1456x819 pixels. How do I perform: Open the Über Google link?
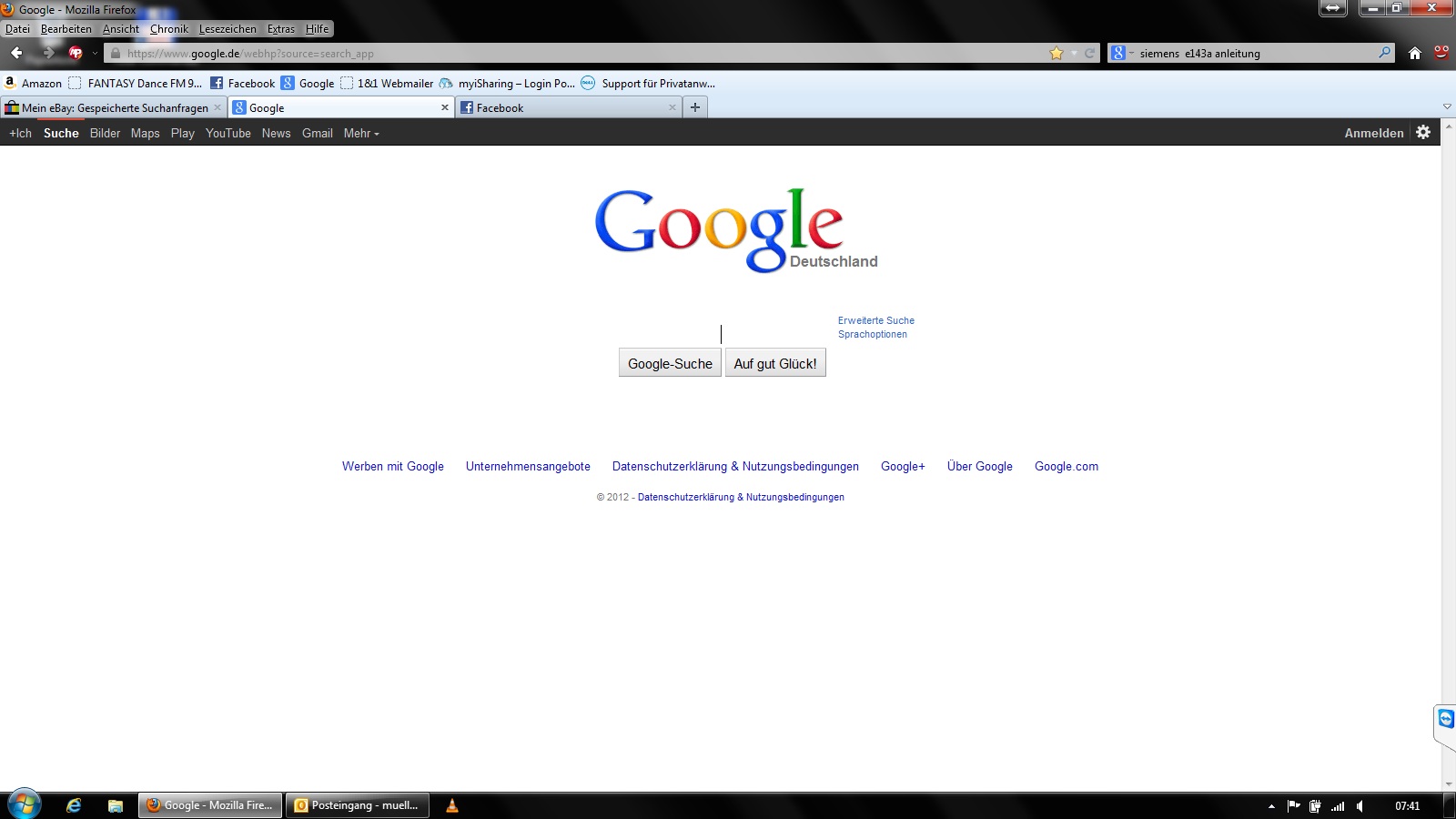click(980, 466)
